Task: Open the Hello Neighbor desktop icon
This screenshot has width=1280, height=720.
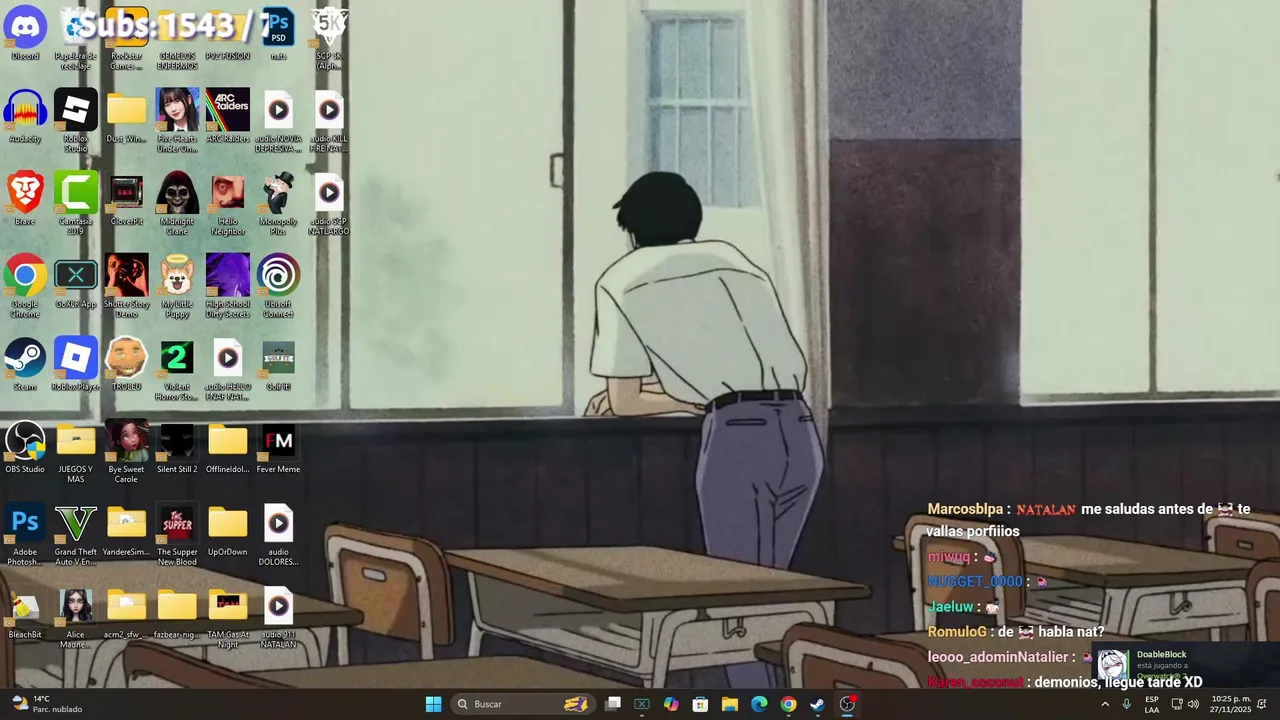Action: point(228,203)
